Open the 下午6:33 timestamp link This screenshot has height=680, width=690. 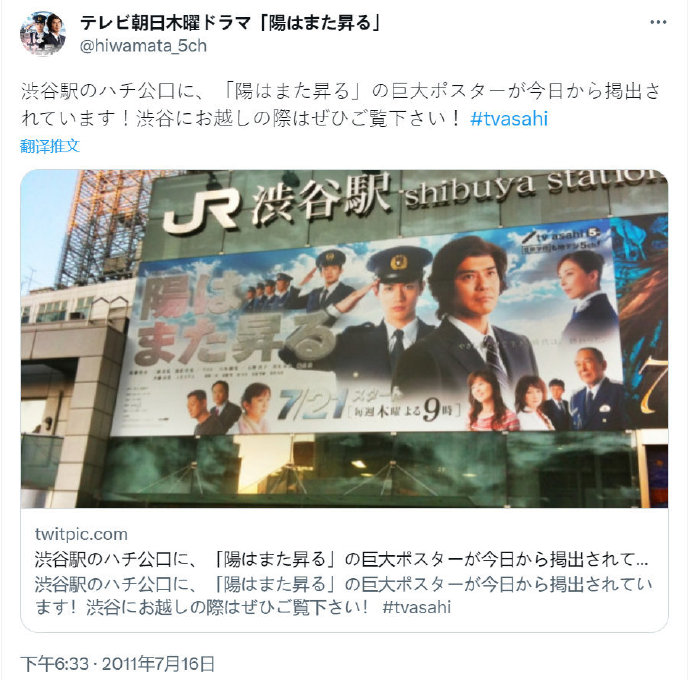(55, 664)
